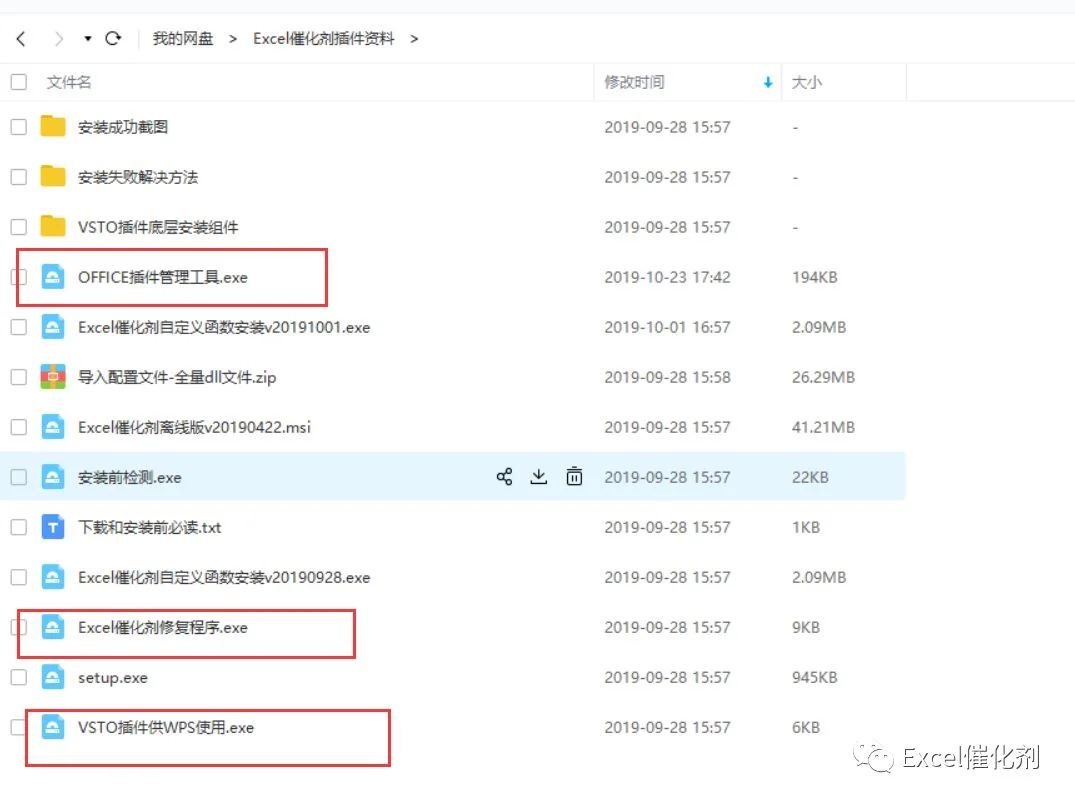Toggle sort direction arrow on 修改时间
The image size is (1075, 804).
coord(768,82)
